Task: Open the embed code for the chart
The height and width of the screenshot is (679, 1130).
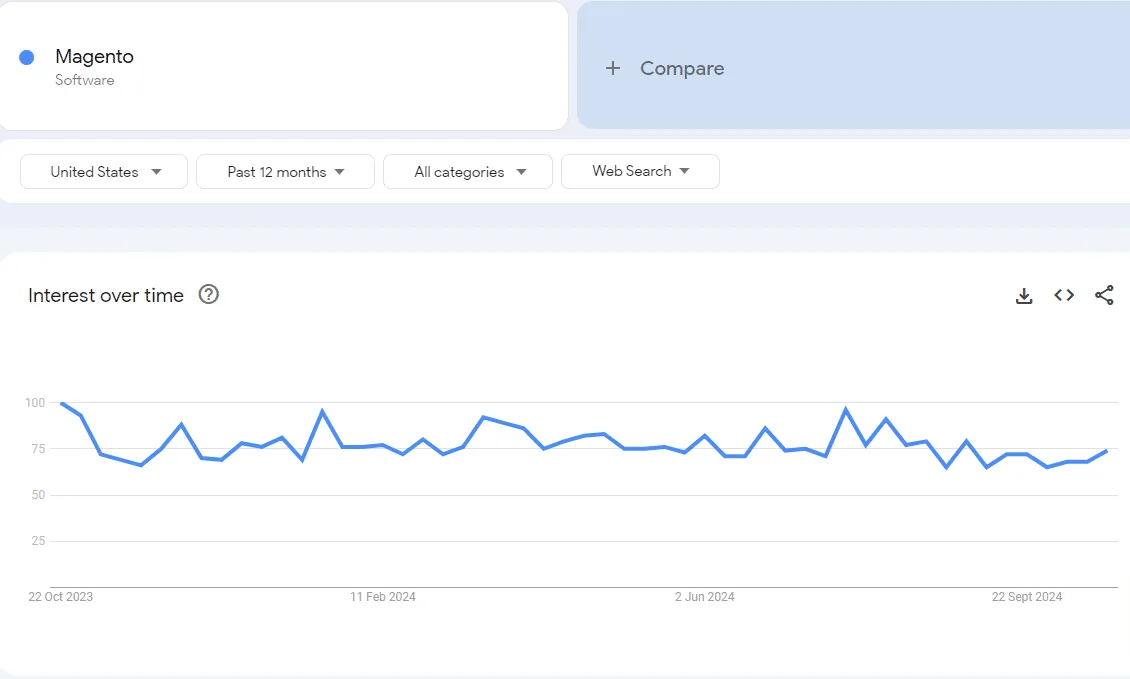Action: (1063, 295)
